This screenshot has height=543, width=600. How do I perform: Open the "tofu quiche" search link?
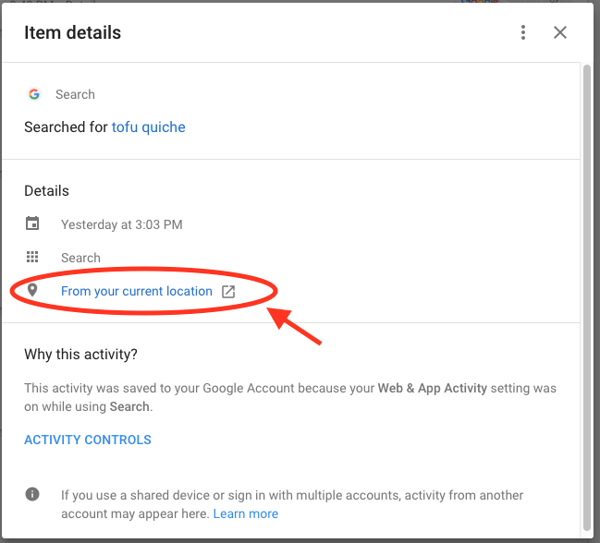(148, 127)
